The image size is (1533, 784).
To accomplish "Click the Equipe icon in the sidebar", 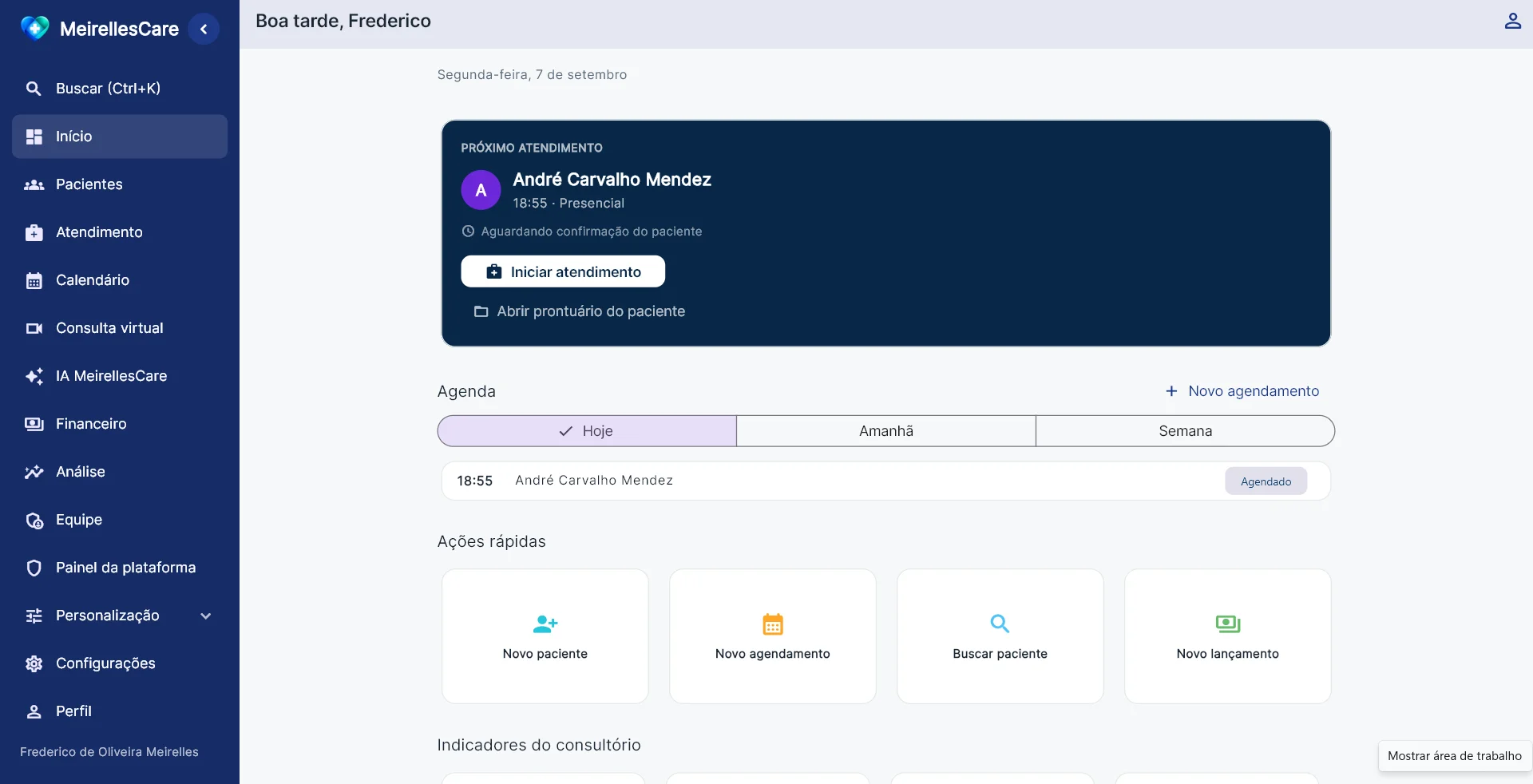I will (x=34, y=520).
